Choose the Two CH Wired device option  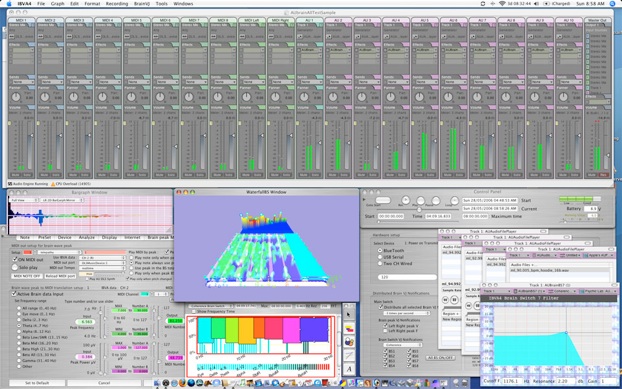380,263
